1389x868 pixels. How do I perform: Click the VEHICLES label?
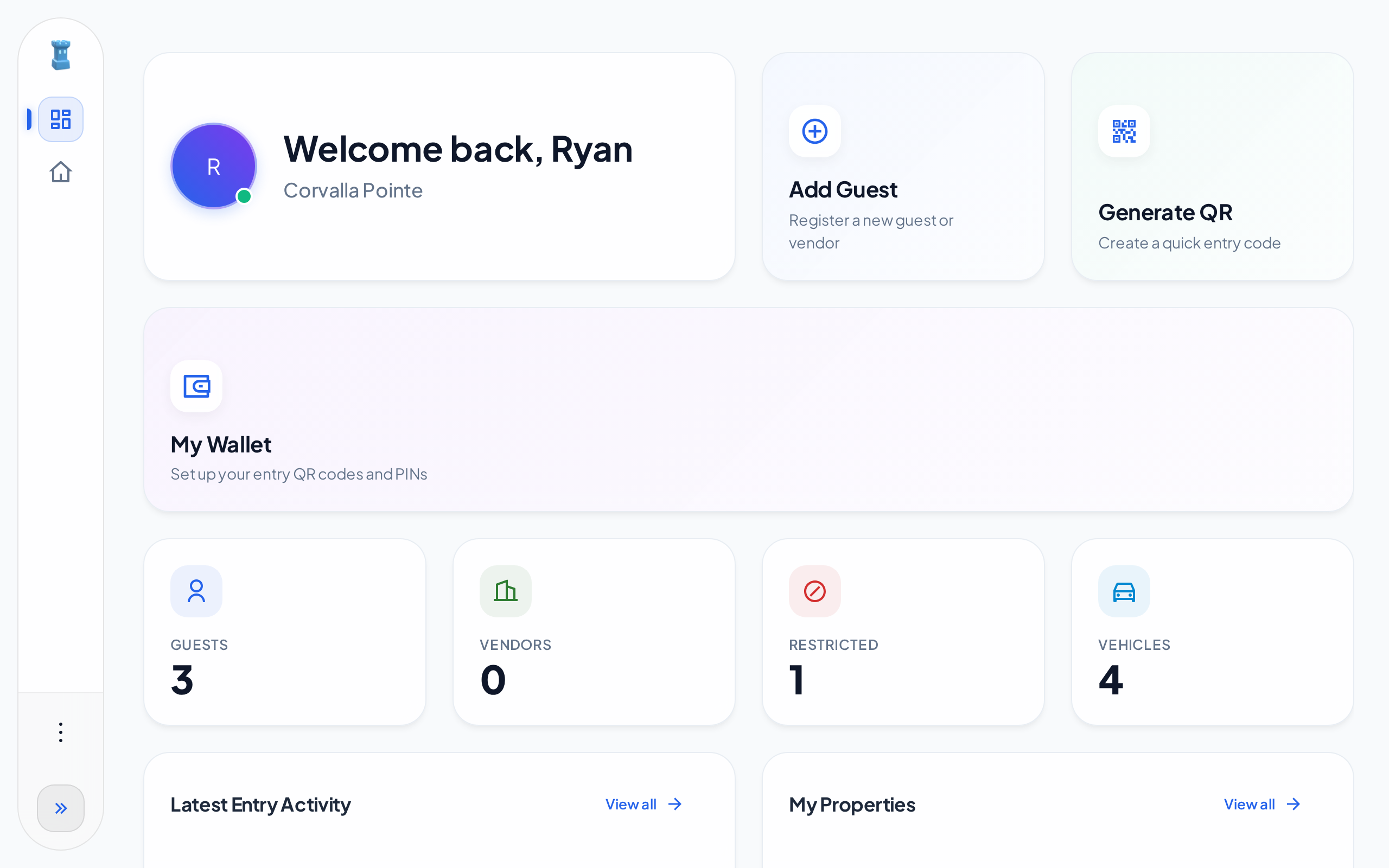1134,644
